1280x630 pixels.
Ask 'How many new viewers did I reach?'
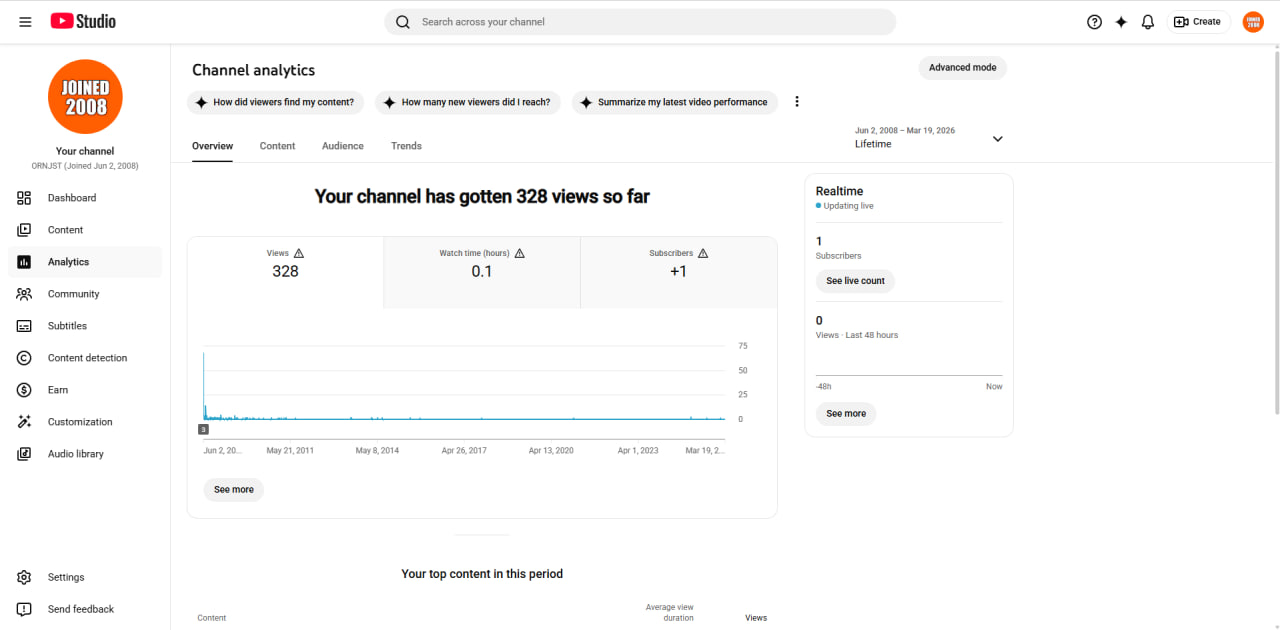click(468, 102)
